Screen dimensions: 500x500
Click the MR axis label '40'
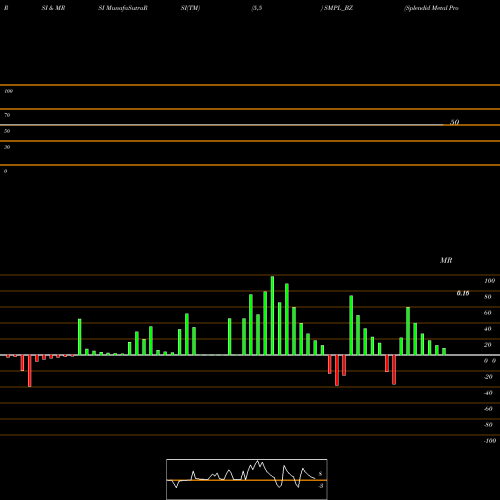tap(488, 329)
